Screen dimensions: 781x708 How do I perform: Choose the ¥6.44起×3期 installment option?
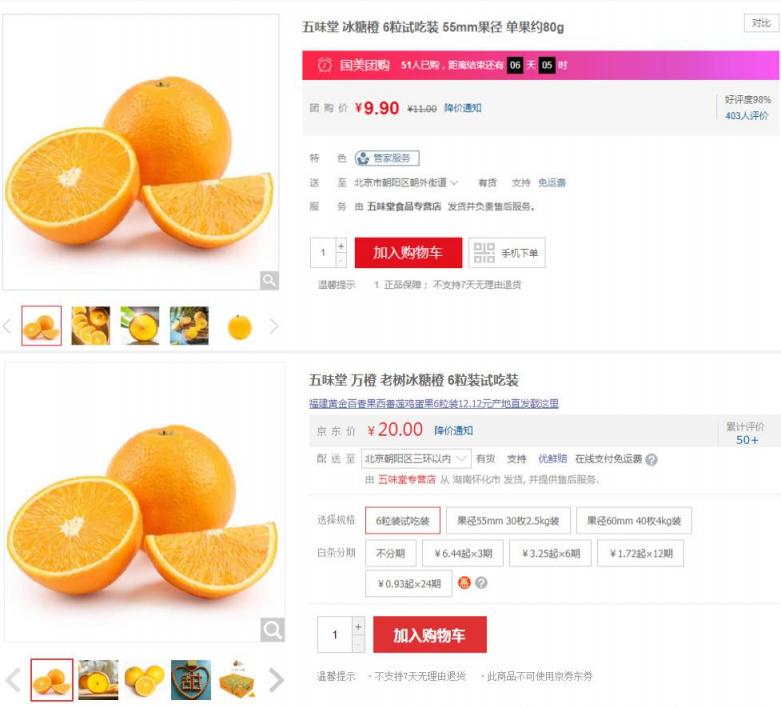[463, 553]
